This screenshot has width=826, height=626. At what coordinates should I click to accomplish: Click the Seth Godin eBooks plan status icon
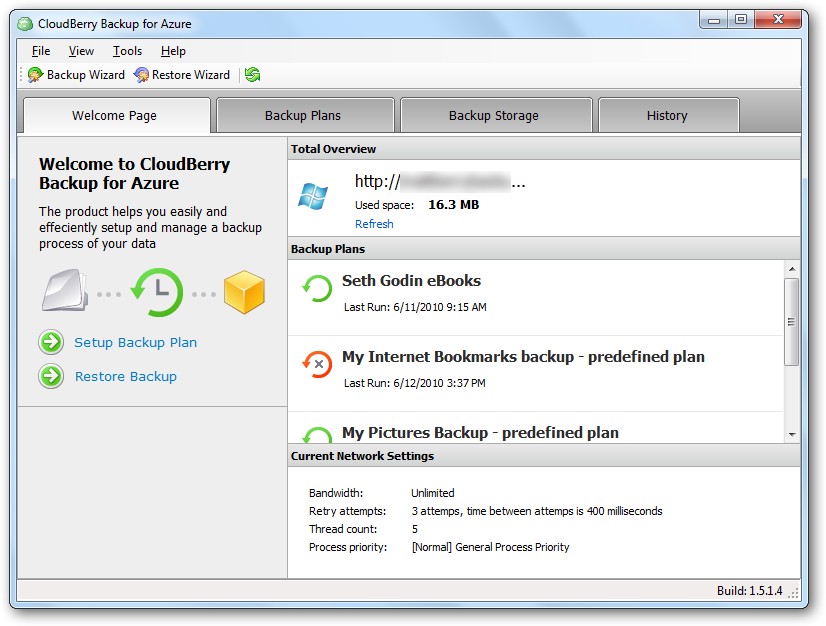pos(317,288)
